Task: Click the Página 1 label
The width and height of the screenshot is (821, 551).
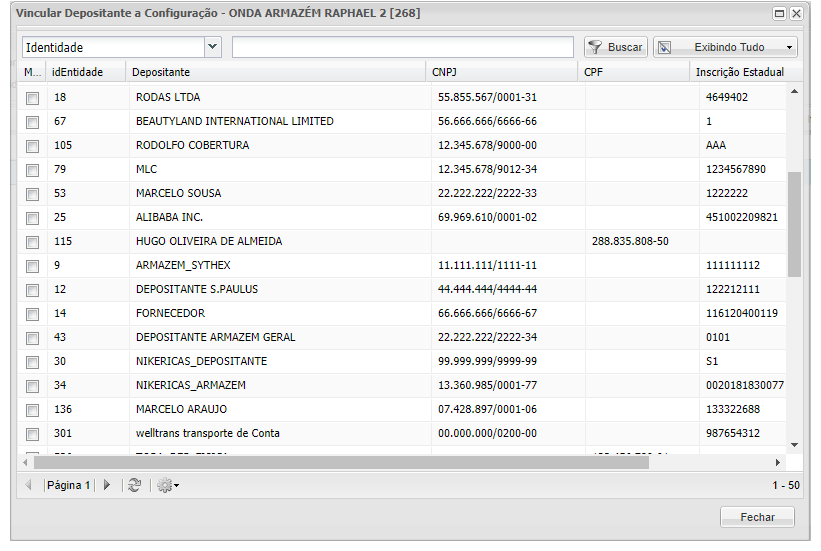Action: [69, 485]
